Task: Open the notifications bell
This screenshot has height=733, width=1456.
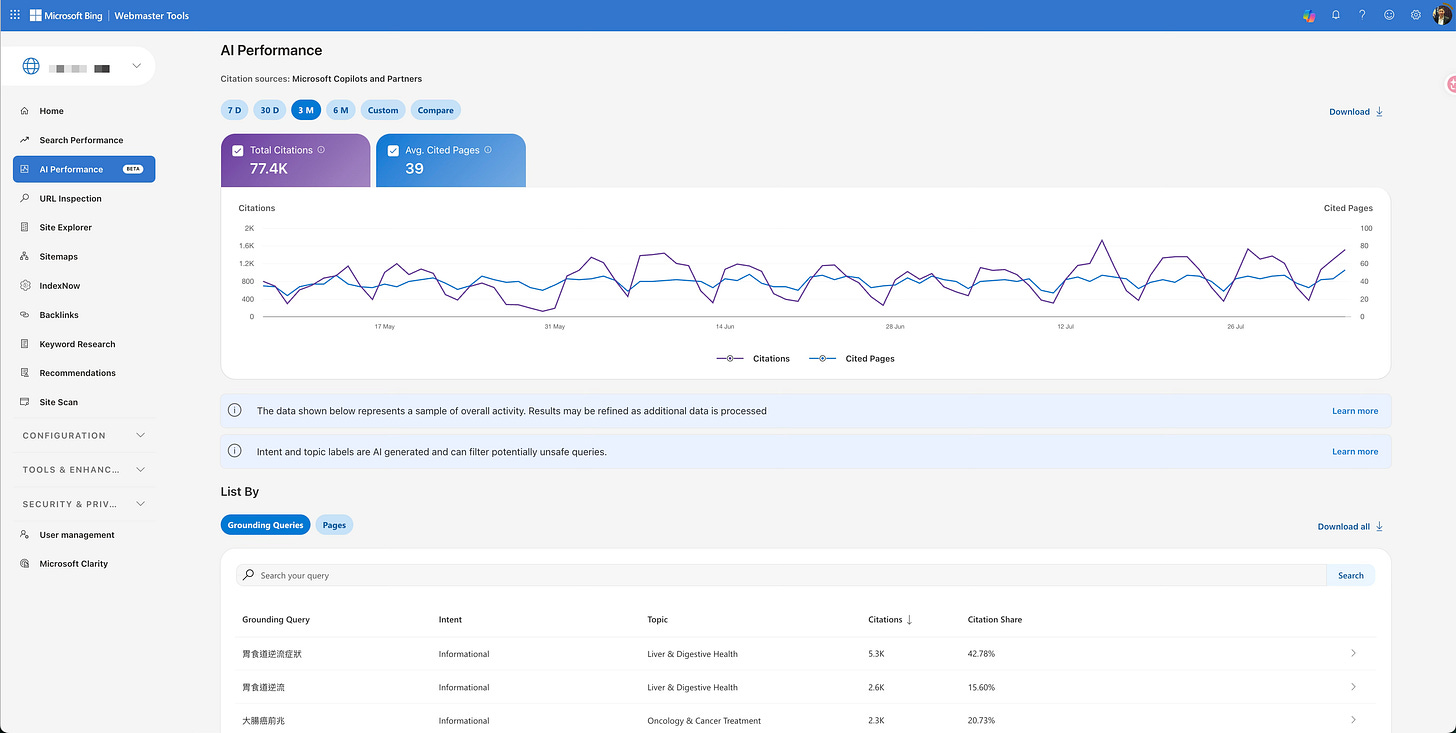Action: click(1336, 15)
